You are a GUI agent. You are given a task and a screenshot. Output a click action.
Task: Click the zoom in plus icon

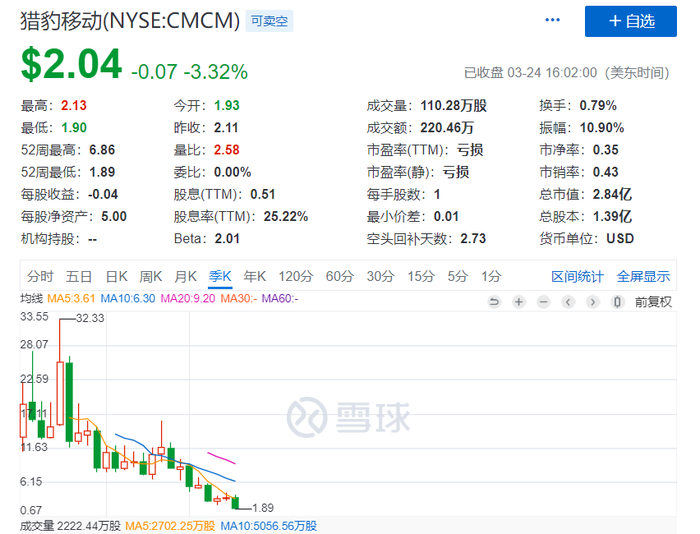[x=519, y=302]
